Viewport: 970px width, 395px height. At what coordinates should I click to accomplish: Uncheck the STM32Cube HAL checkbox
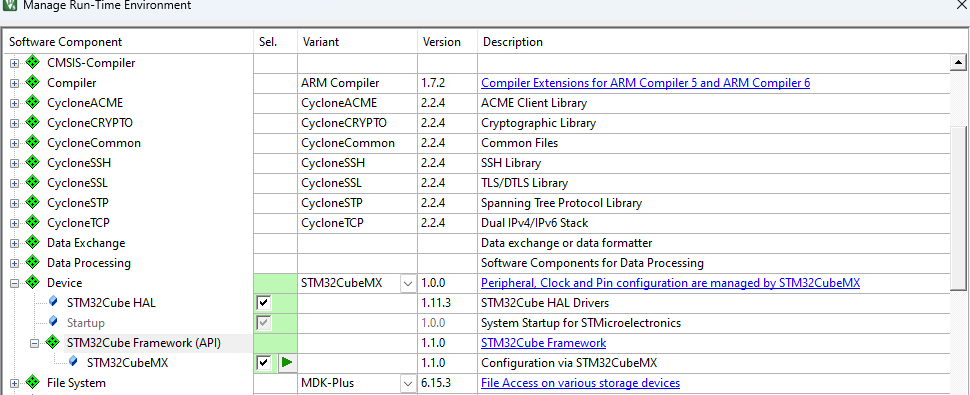click(264, 303)
